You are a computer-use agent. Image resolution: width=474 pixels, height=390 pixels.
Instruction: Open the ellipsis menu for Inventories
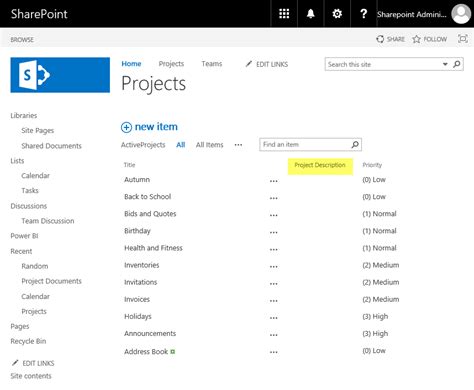coord(274,267)
